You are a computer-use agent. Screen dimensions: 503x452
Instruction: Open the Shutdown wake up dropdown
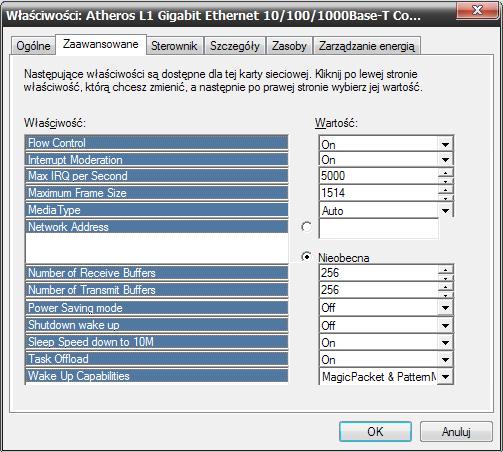click(445, 325)
